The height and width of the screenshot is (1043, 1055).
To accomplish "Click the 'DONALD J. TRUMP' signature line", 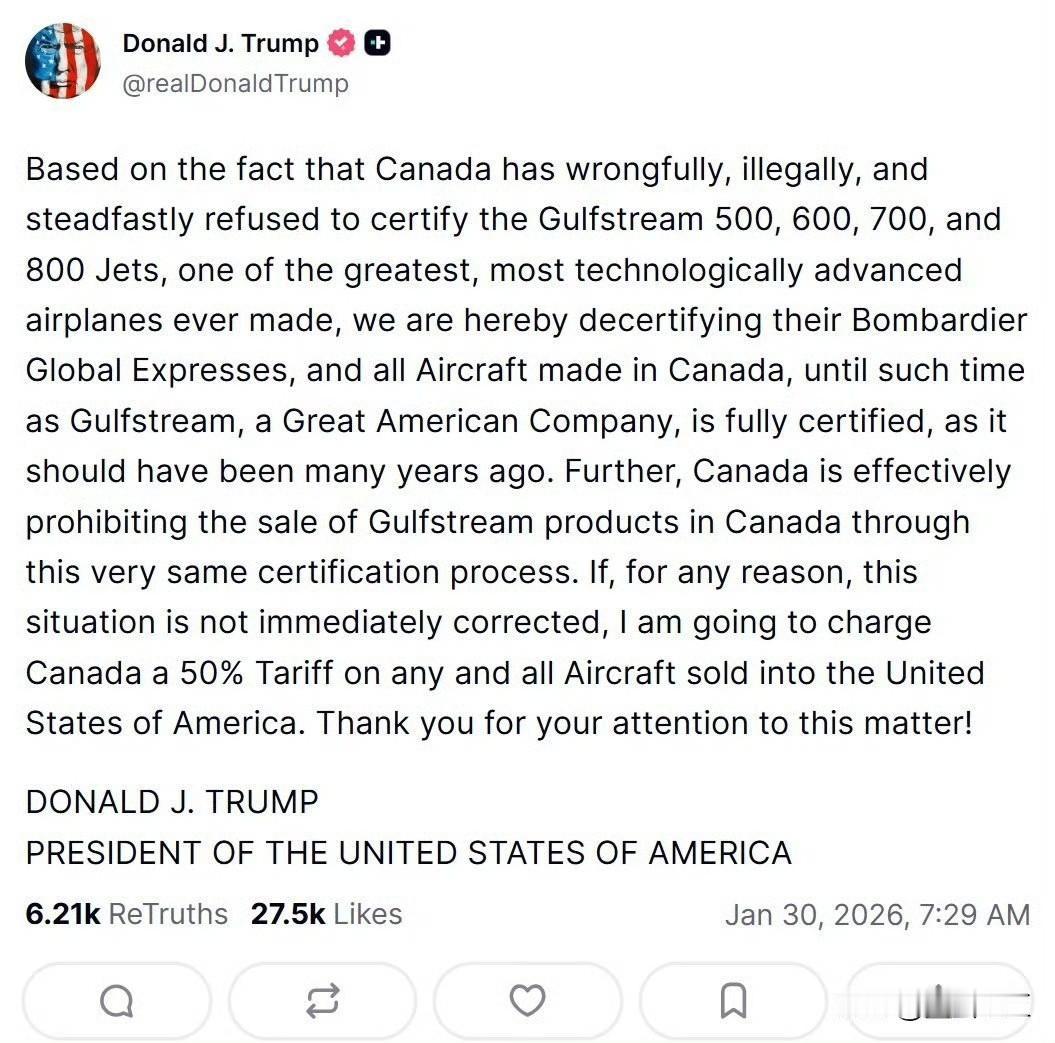I will click(172, 801).
